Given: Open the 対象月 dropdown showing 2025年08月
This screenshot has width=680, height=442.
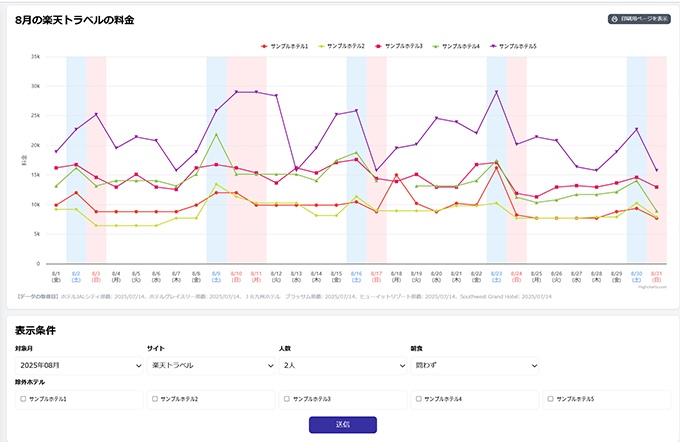Looking at the screenshot, I should click(79, 366).
